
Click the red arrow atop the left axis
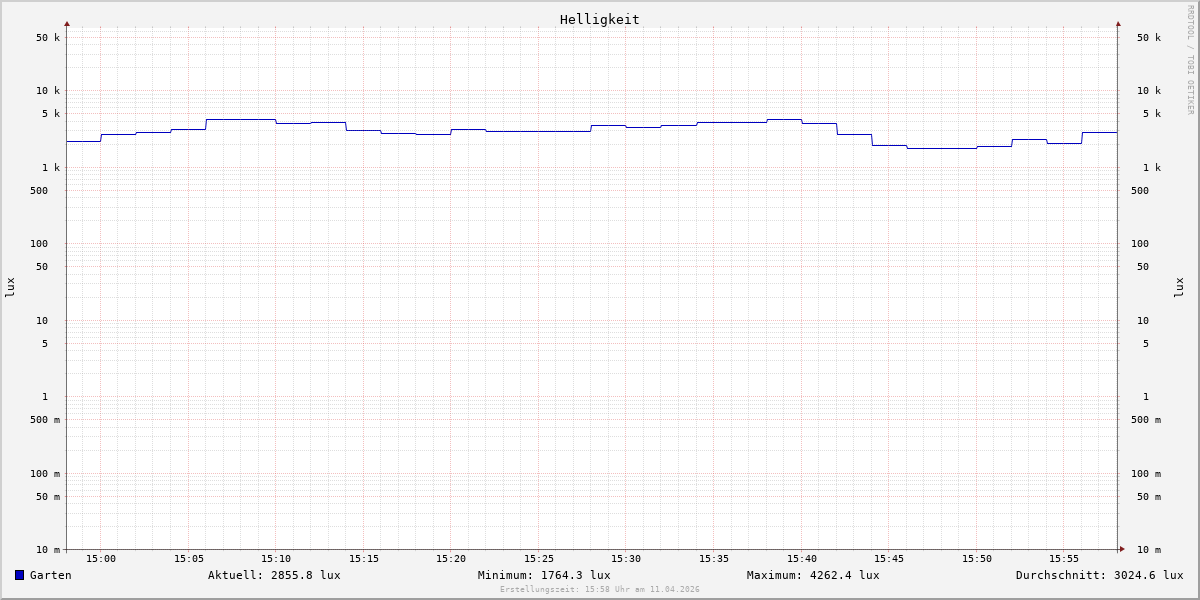point(67,23)
